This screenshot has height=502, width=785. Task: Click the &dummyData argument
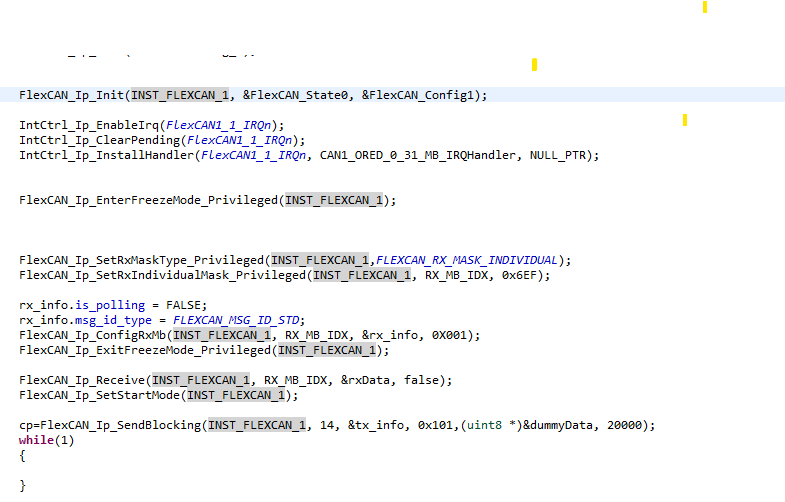point(558,425)
